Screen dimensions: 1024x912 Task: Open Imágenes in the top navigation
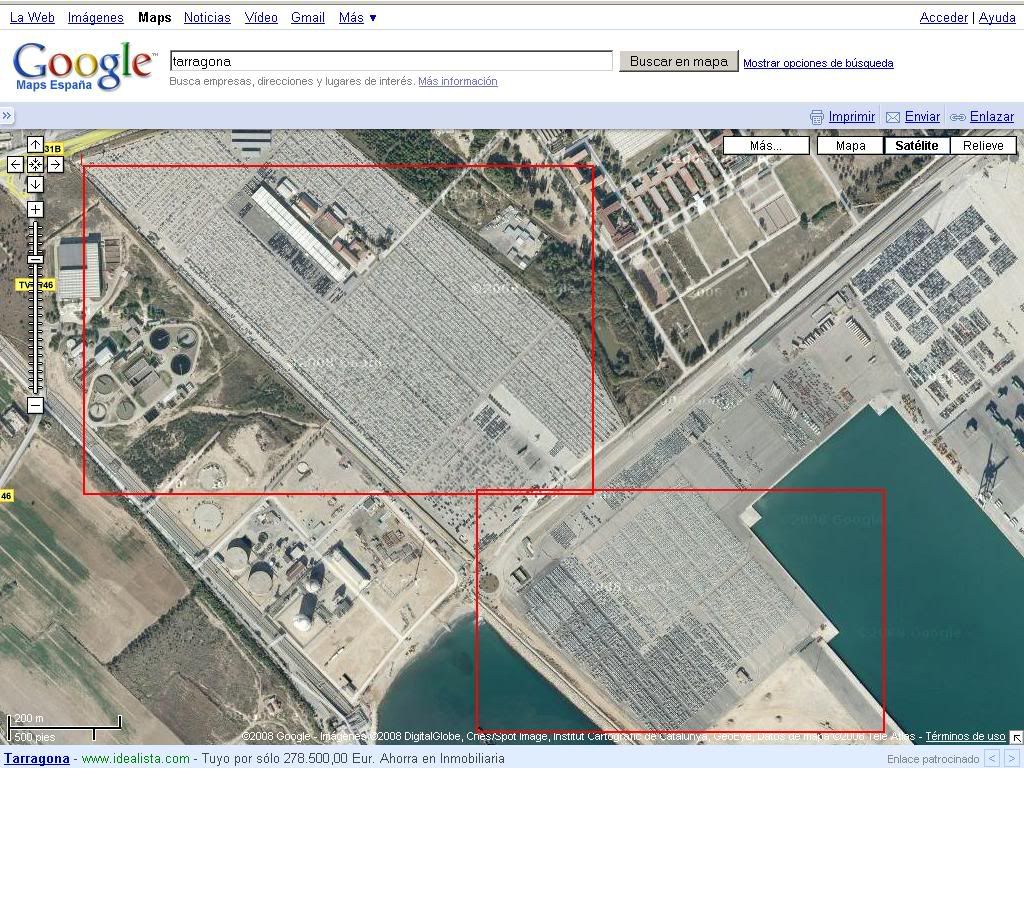[95, 18]
